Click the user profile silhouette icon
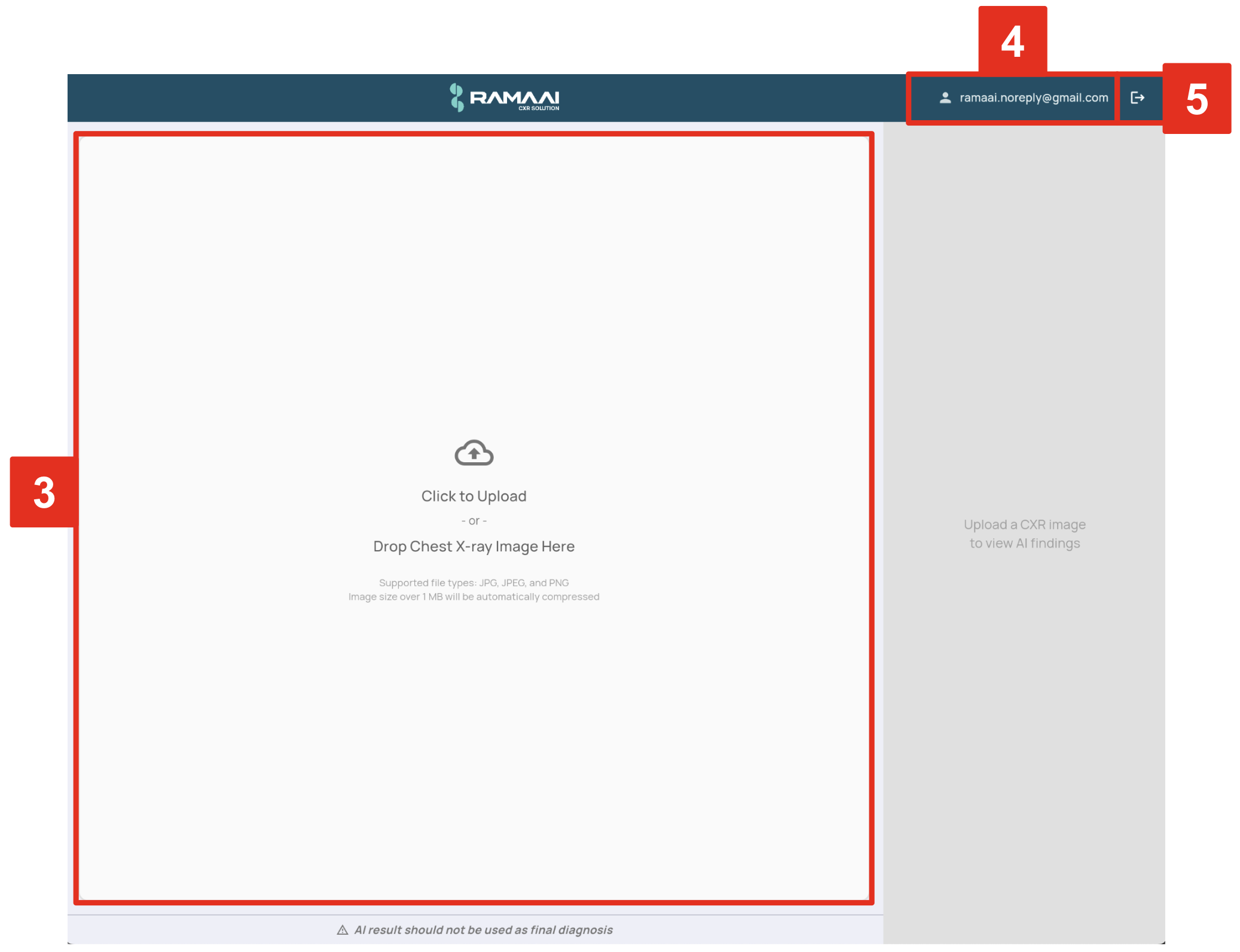Image resolution: width=1240 pixels, height=952 pixels. [945, 97]
